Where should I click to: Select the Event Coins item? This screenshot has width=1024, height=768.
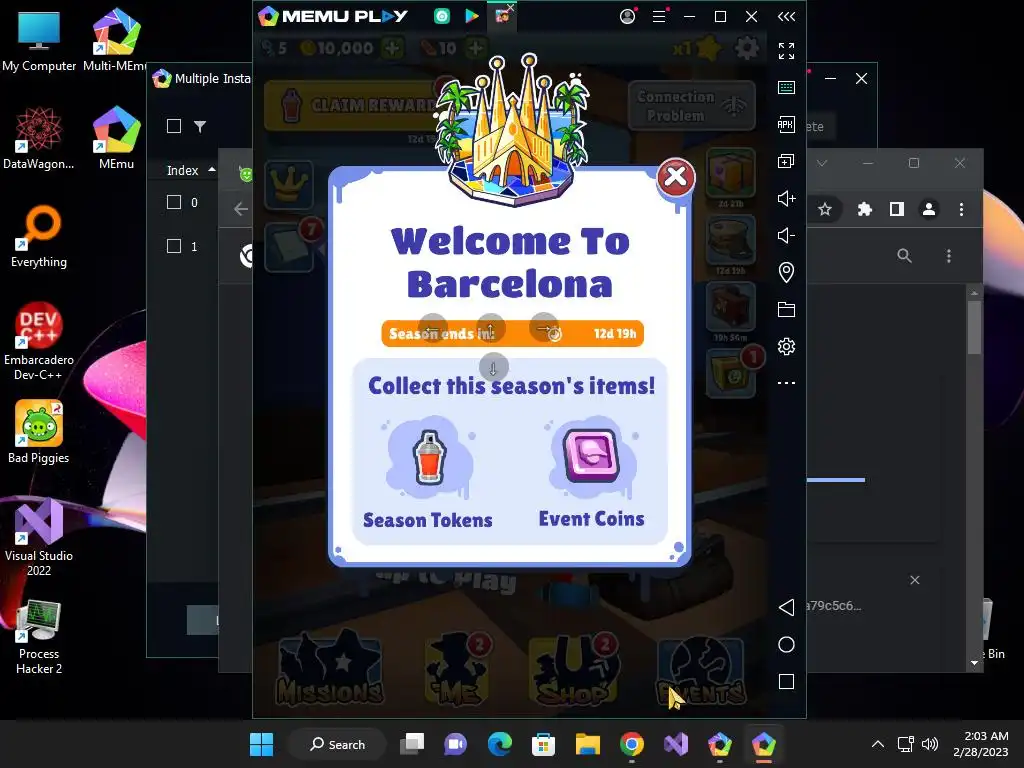[591, 473]
